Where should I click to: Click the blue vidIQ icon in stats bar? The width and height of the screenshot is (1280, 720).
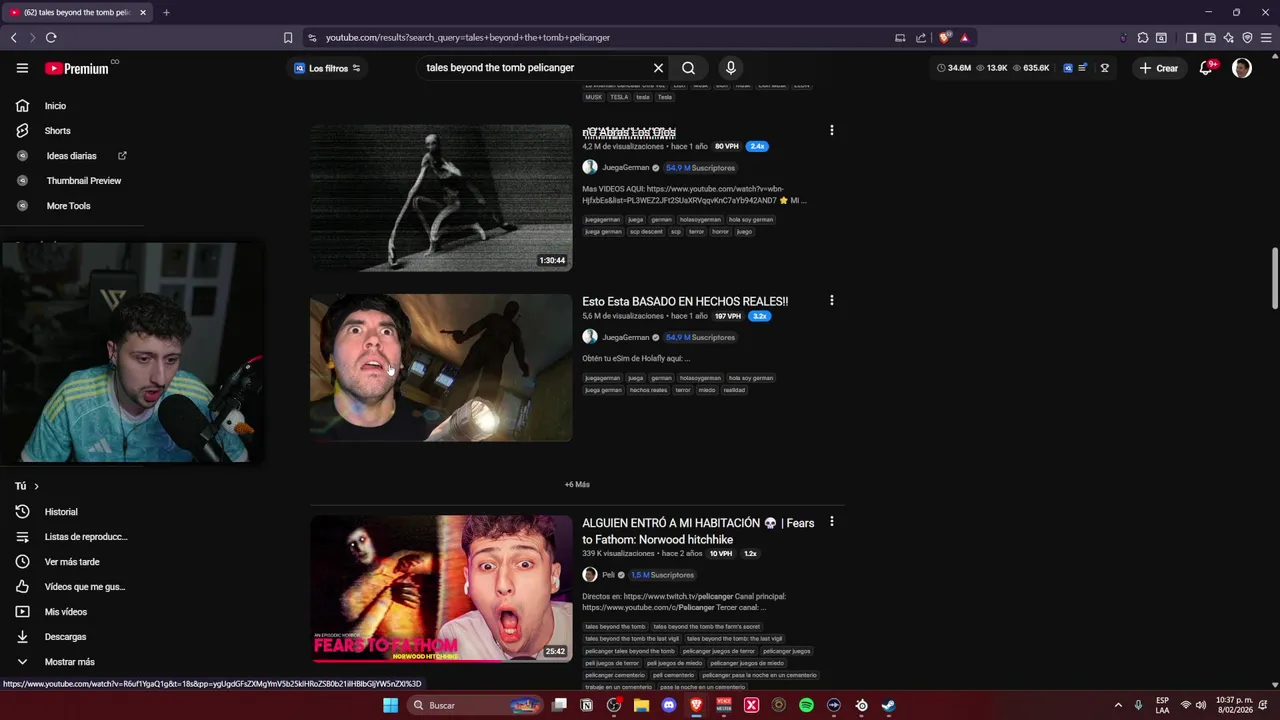[1068, 68]
